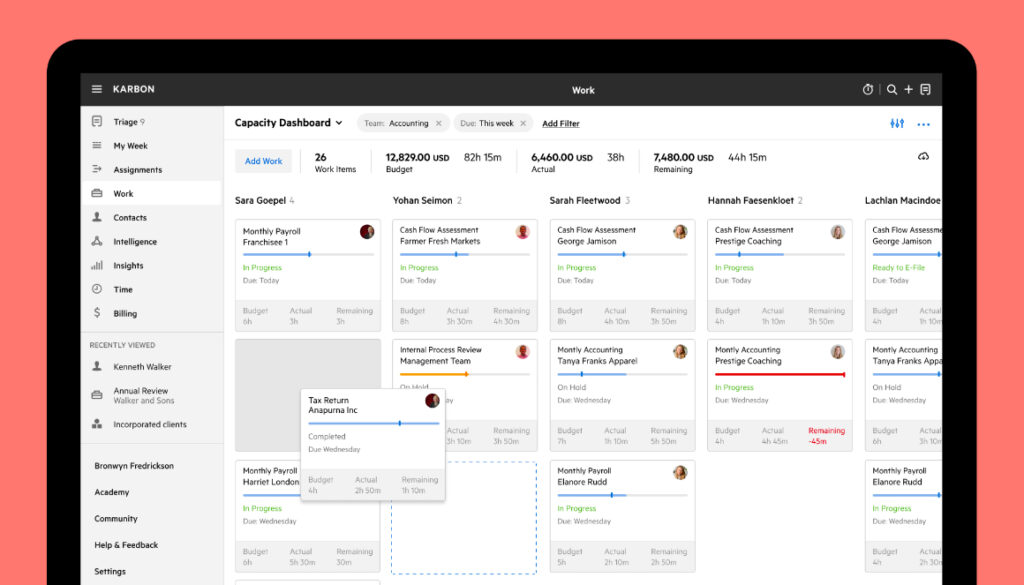Click the empty dashed drop zone under Yohan Seimon
This screenshot has width=1024, height=585.
tap(464, 518)
